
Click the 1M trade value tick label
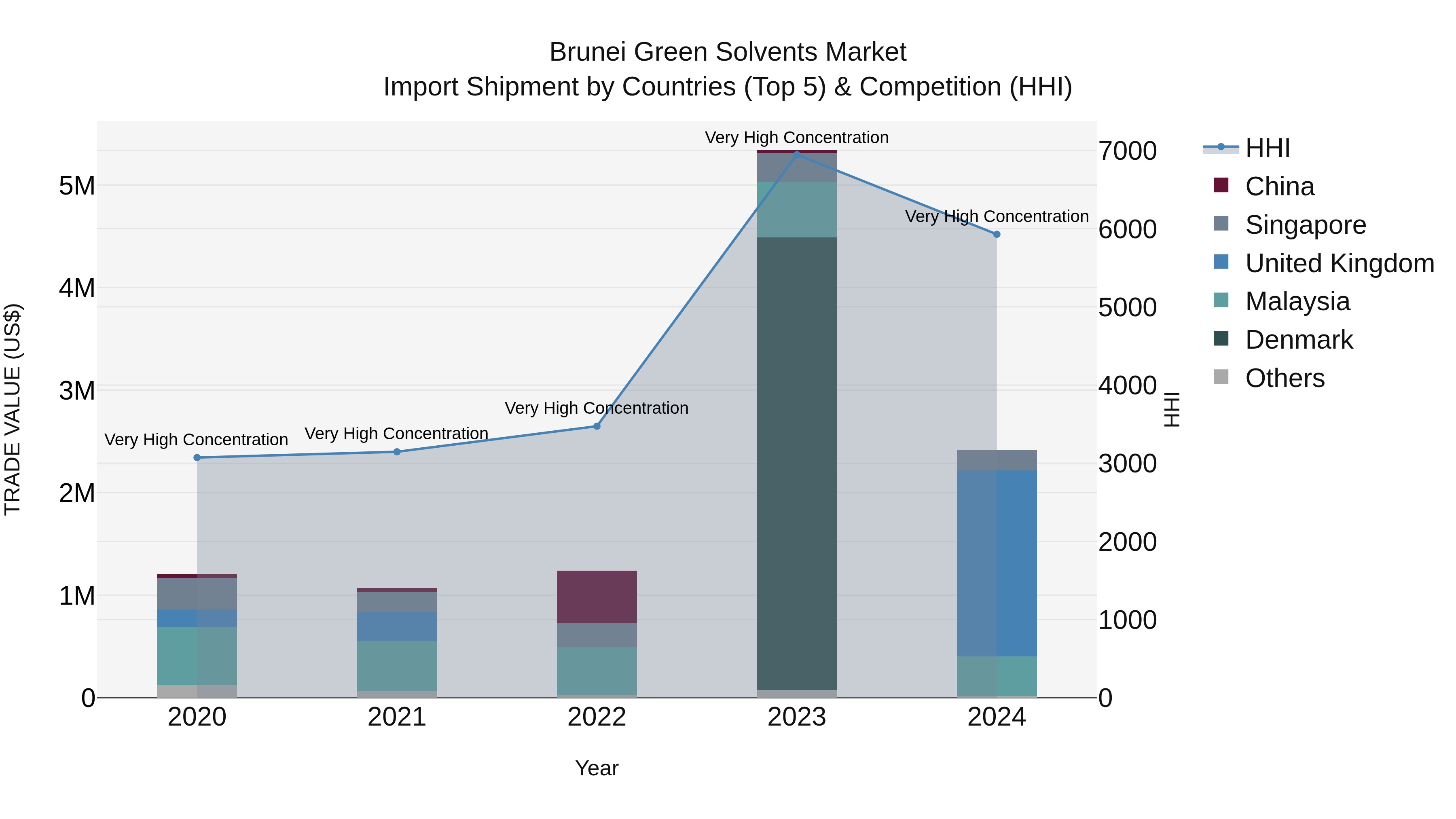pyautogui.click(x=77, y=596)
